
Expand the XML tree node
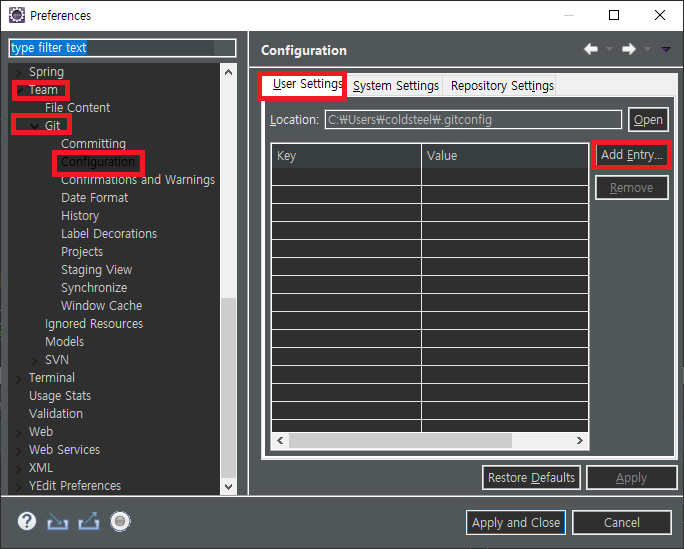(x=18, y=469)
